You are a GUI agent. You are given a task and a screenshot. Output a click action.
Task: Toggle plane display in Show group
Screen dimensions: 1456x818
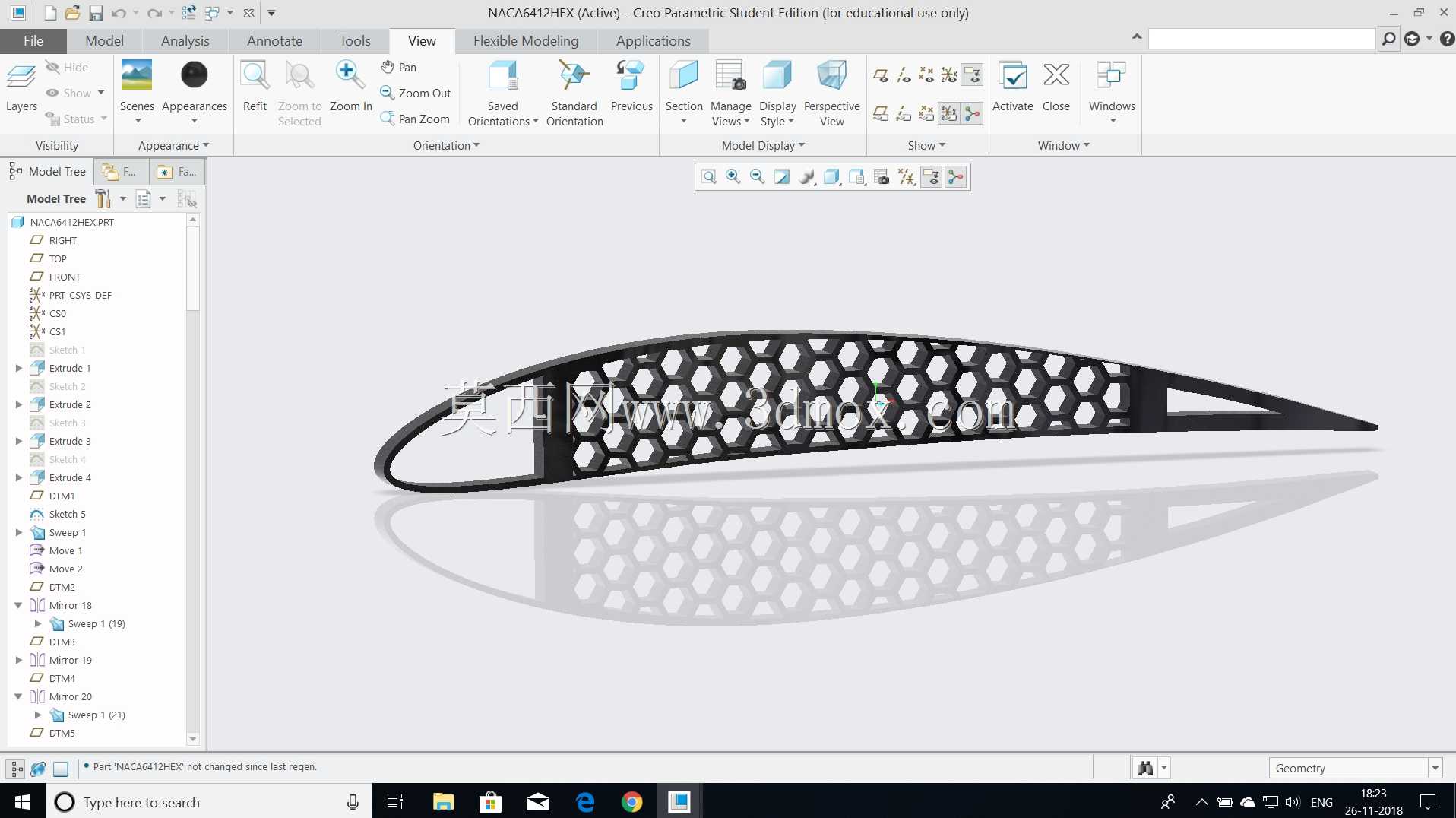coord(881,75)
